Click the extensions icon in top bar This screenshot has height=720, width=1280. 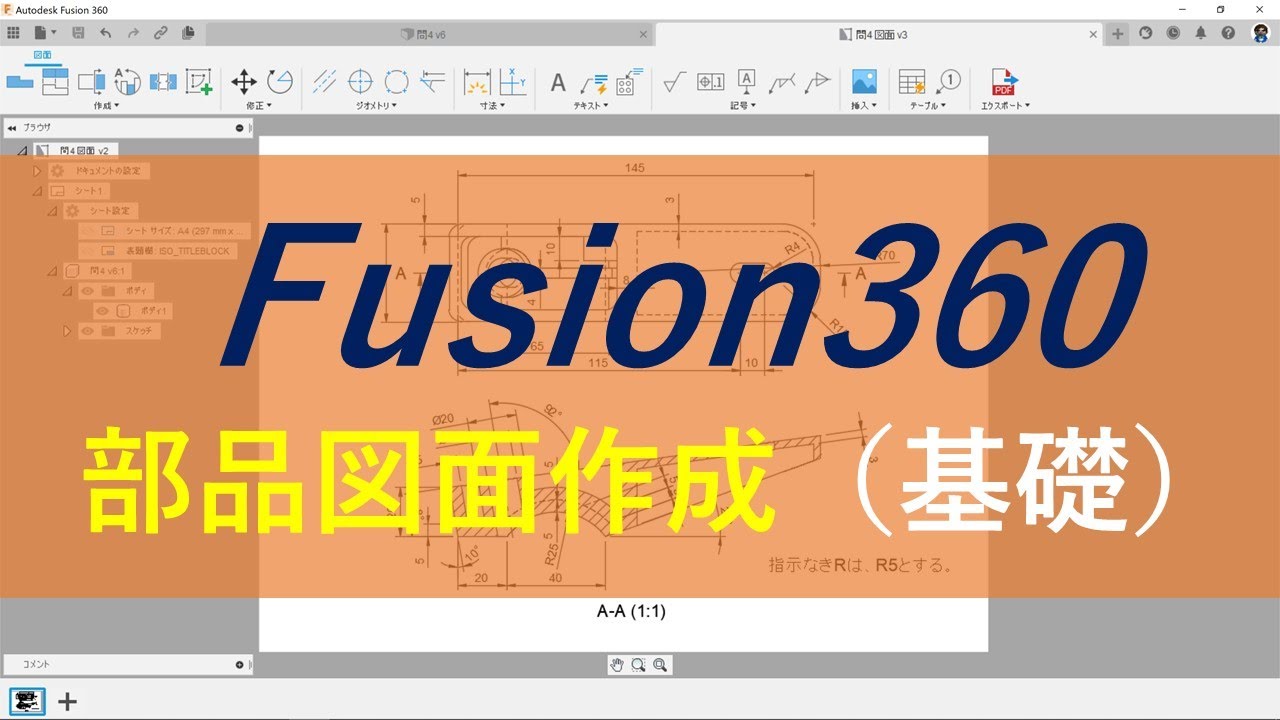[1146, 33]
